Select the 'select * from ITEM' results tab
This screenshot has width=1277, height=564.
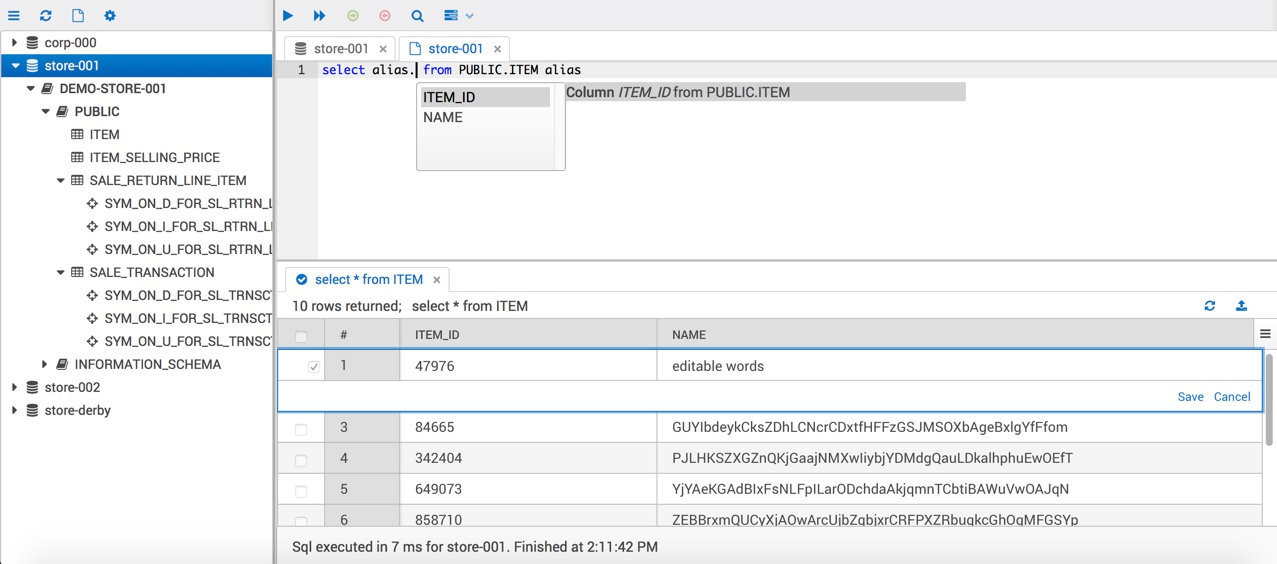[x=368, y=280]
